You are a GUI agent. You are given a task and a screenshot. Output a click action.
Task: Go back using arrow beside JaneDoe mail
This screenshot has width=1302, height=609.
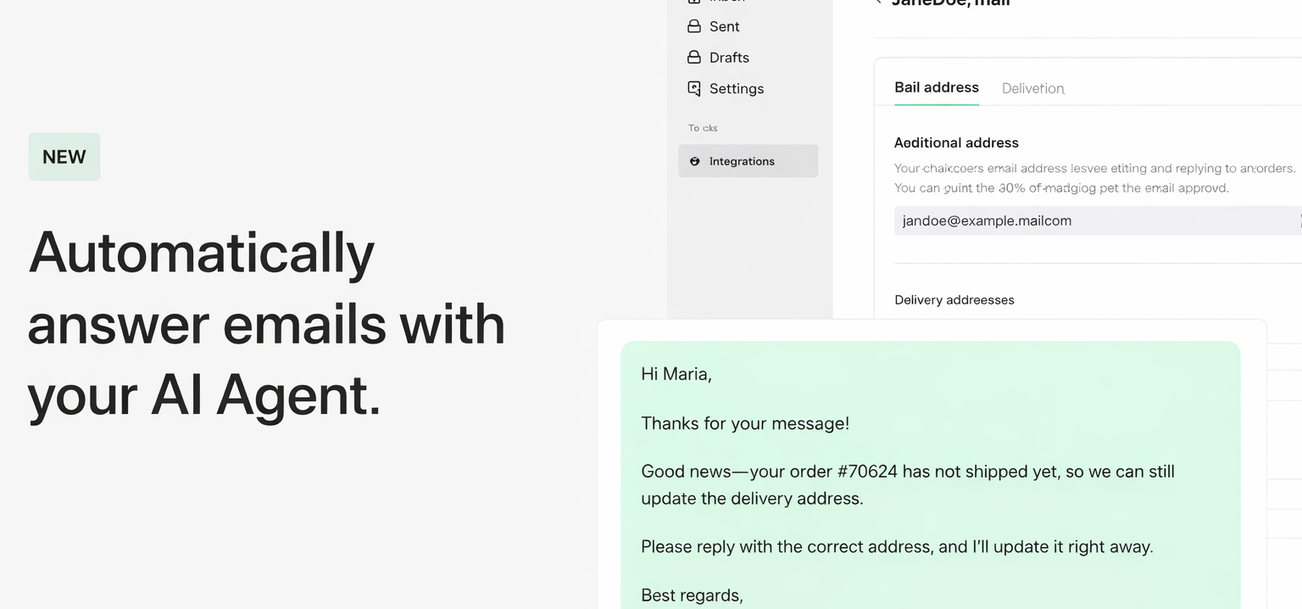(x=878, y=3)
